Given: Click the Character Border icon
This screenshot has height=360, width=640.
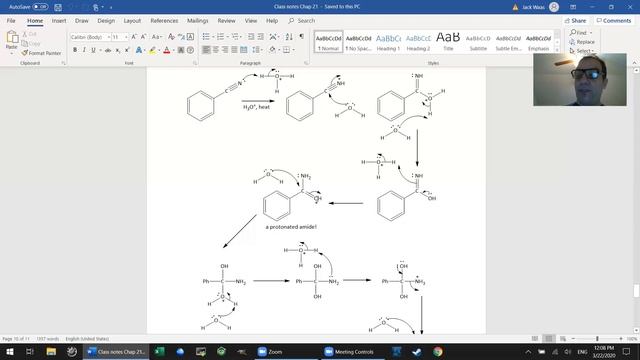Looking at the screenshot, I should (190, 37).
